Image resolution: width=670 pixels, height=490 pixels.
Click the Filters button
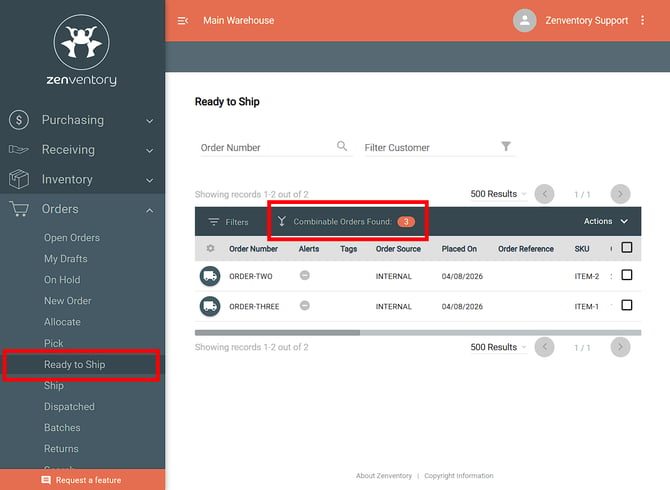(x=228, y=222)
